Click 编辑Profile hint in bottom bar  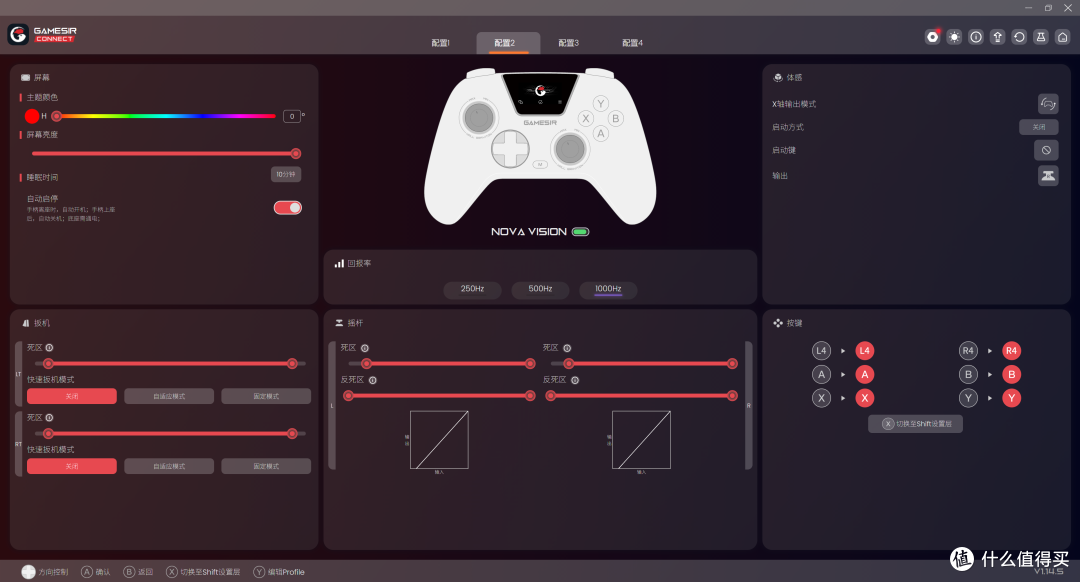(x=279, y=572)
